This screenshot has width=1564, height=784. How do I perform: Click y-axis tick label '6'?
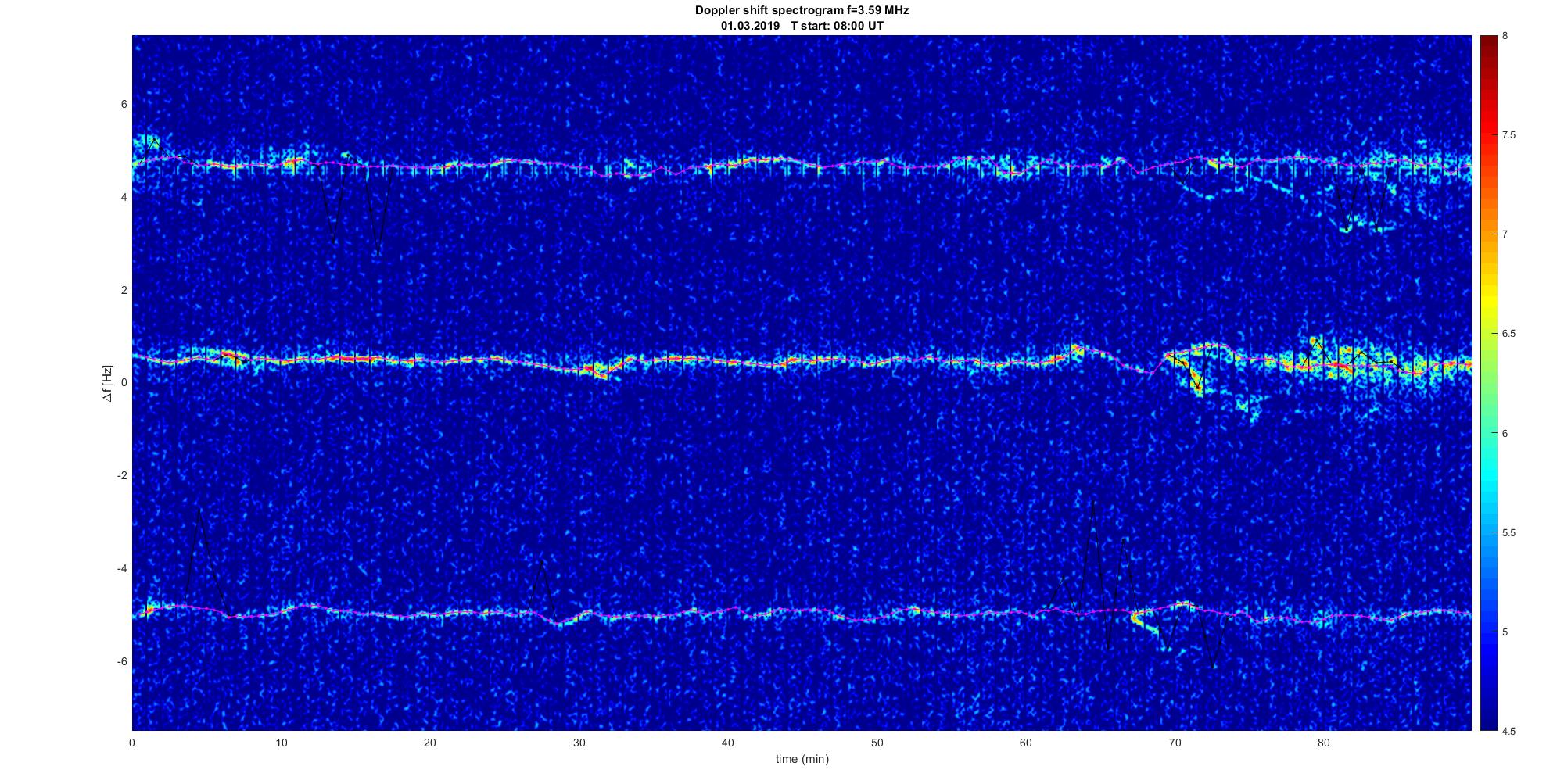124,104
